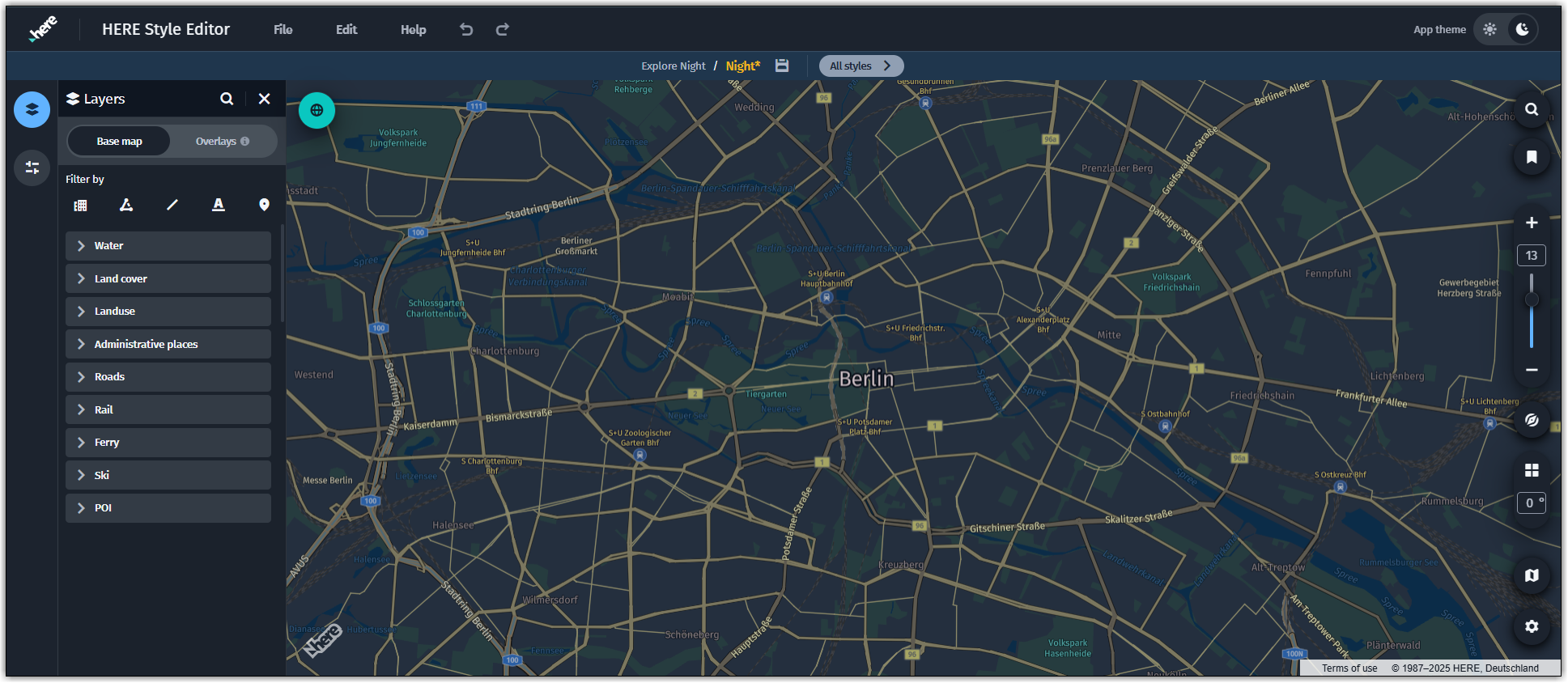The height and width of the screenshot is (683, 1568).
Task: Search layers with the magnifier icon
Action: pos(227,99)
